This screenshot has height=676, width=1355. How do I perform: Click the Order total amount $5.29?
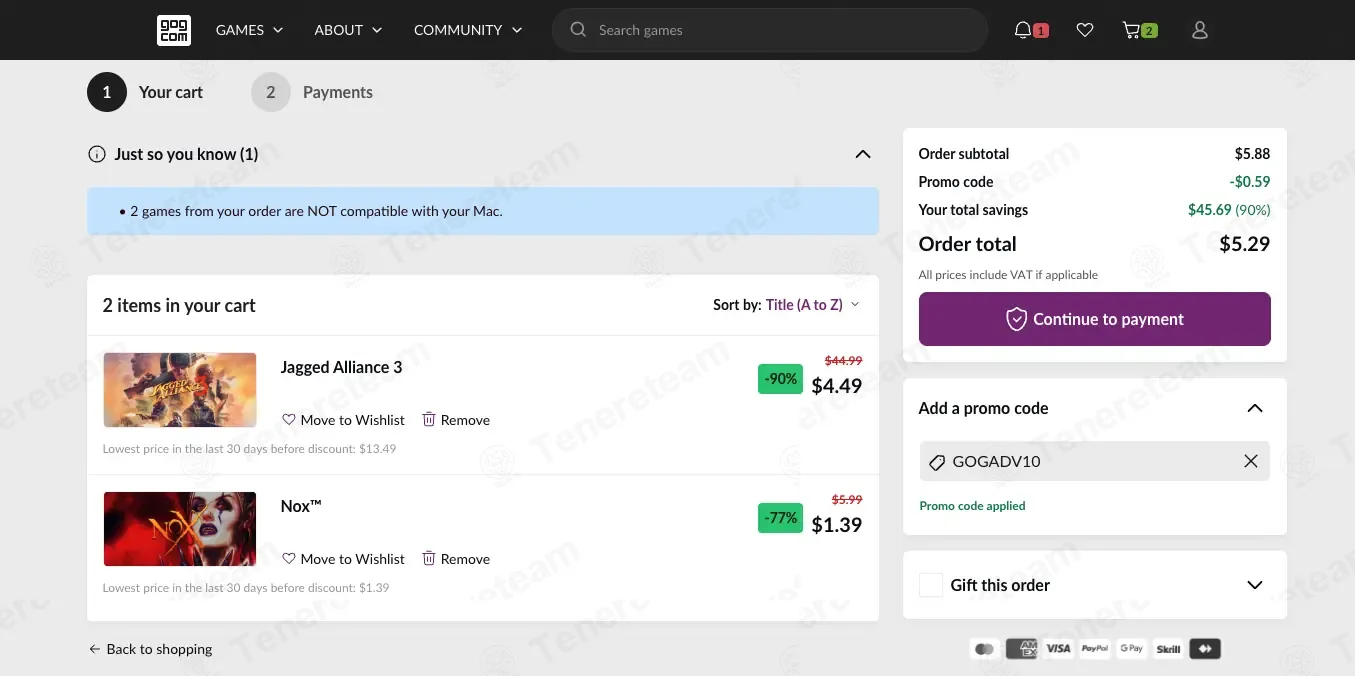click(x=1245, y=244)
